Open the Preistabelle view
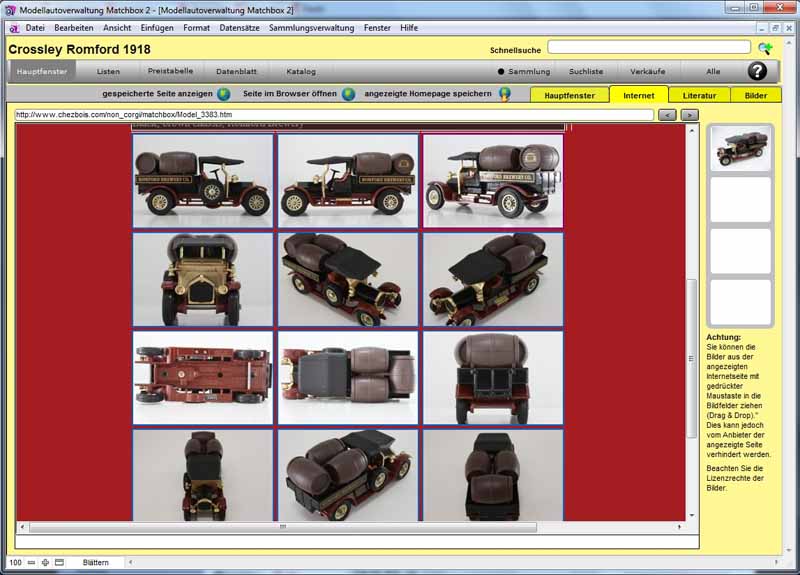The image size is (800, 575). [x=171, y=71]
